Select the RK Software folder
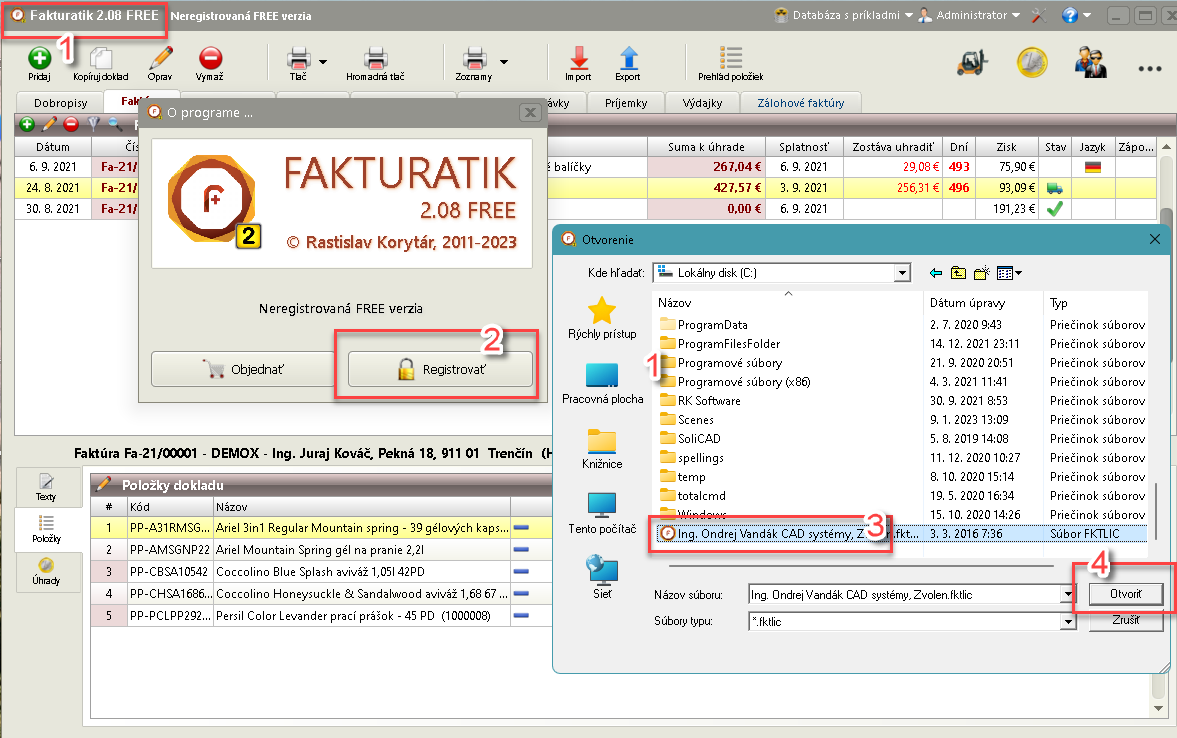The width and height of the screenshot is (1177, 738). tap(709, 401)
